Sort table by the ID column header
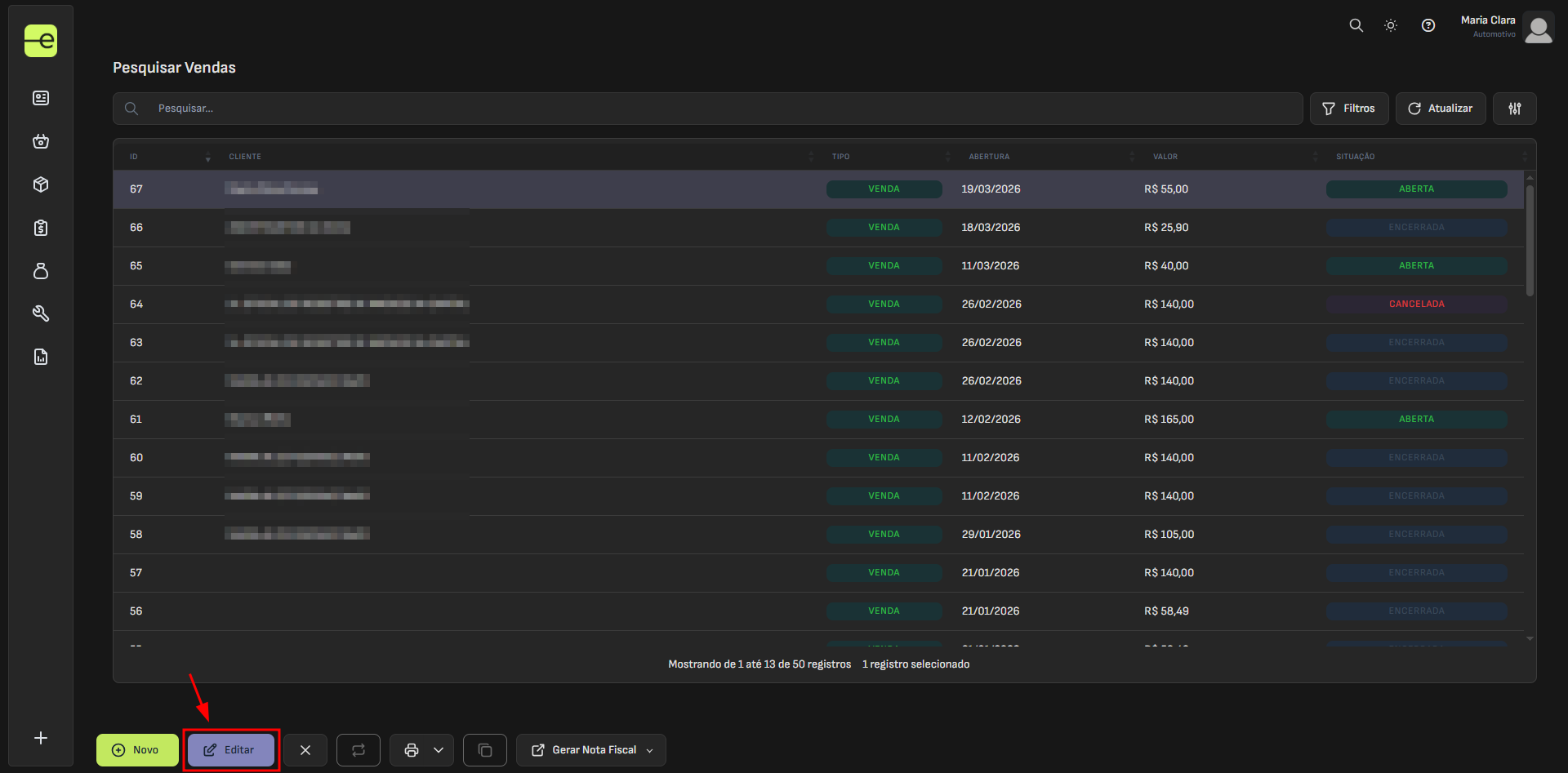This screenshot has width=1568, height=773. [134, 157]
